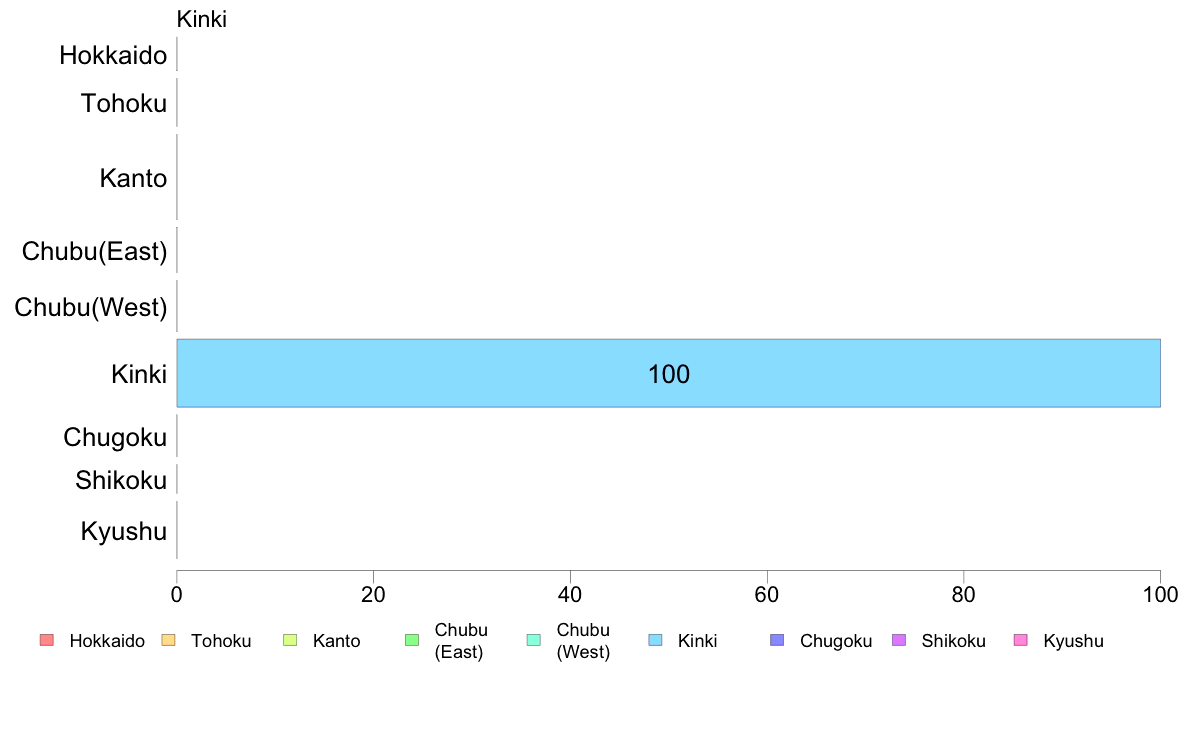Toggle the Kinki legend label text

coord(697,641)
